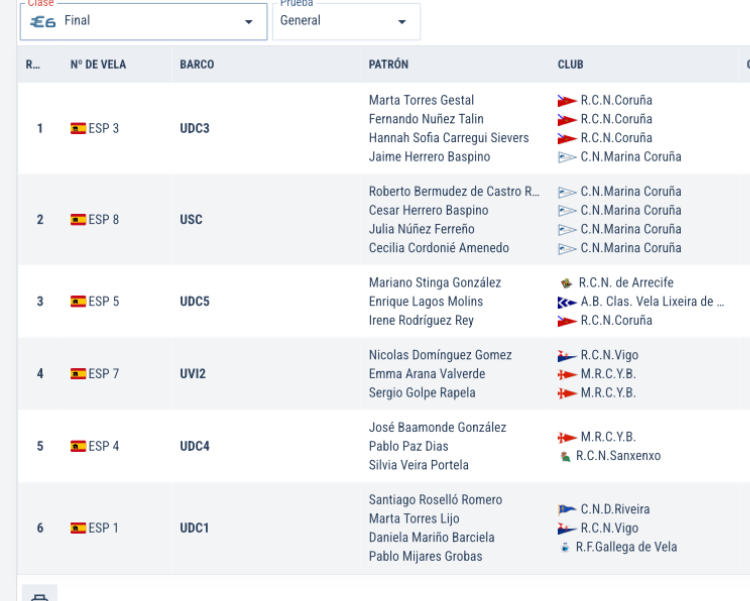Select skipper Roberto Bermudez de Castro
Image resolution: width=750 pixels, height=601 pixels.
[x=453, y=191]
